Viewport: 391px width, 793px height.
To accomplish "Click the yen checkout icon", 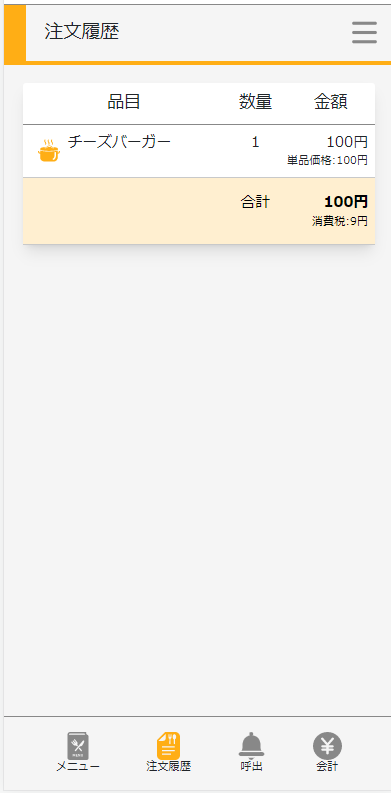I will click(327, 745).
